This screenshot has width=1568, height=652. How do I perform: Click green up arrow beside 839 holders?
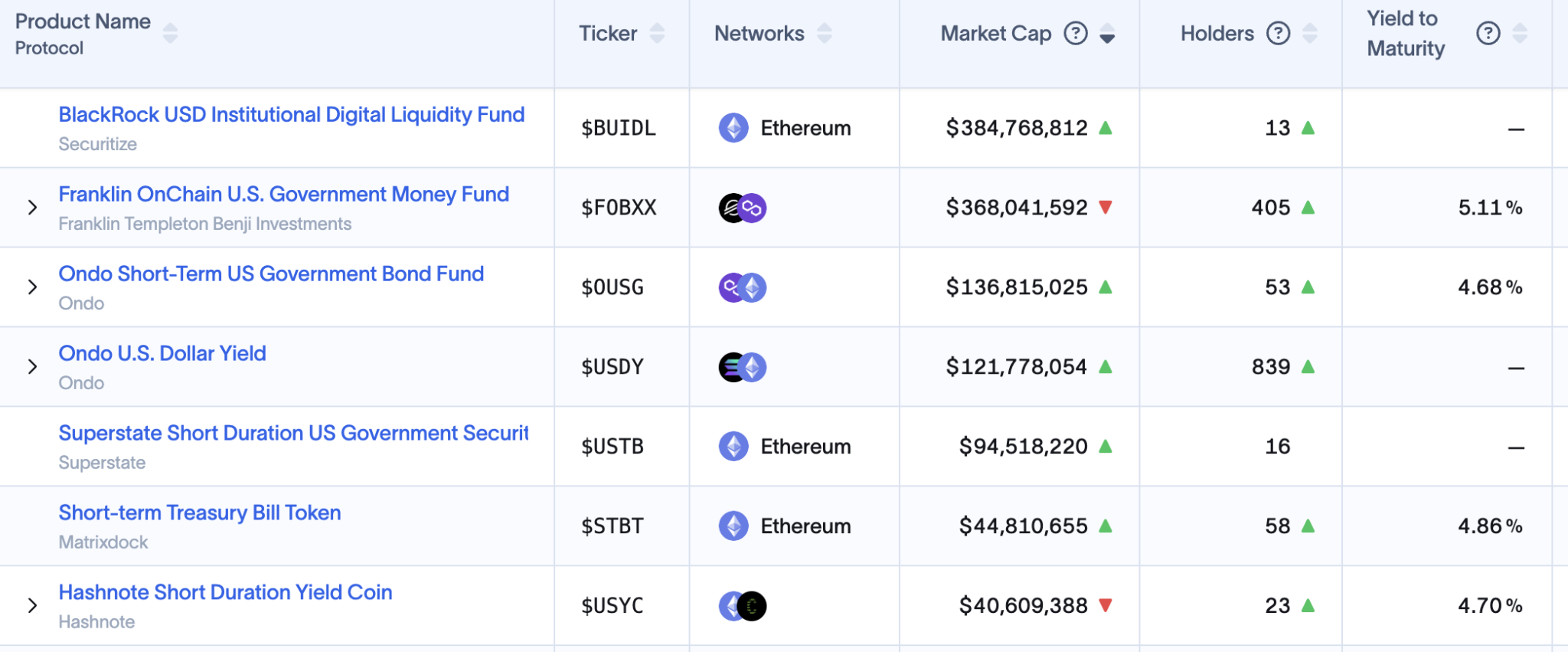pos(1308,367)
